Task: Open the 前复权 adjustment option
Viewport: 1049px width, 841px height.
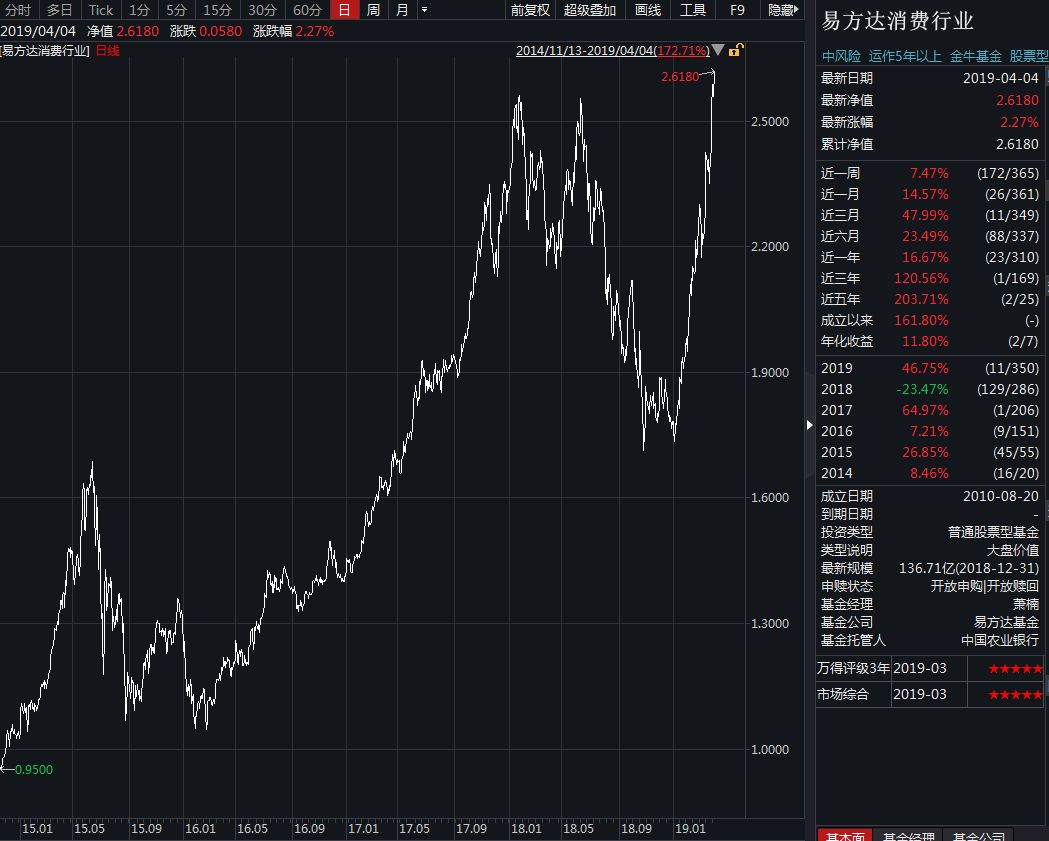Action: (530, 10)
